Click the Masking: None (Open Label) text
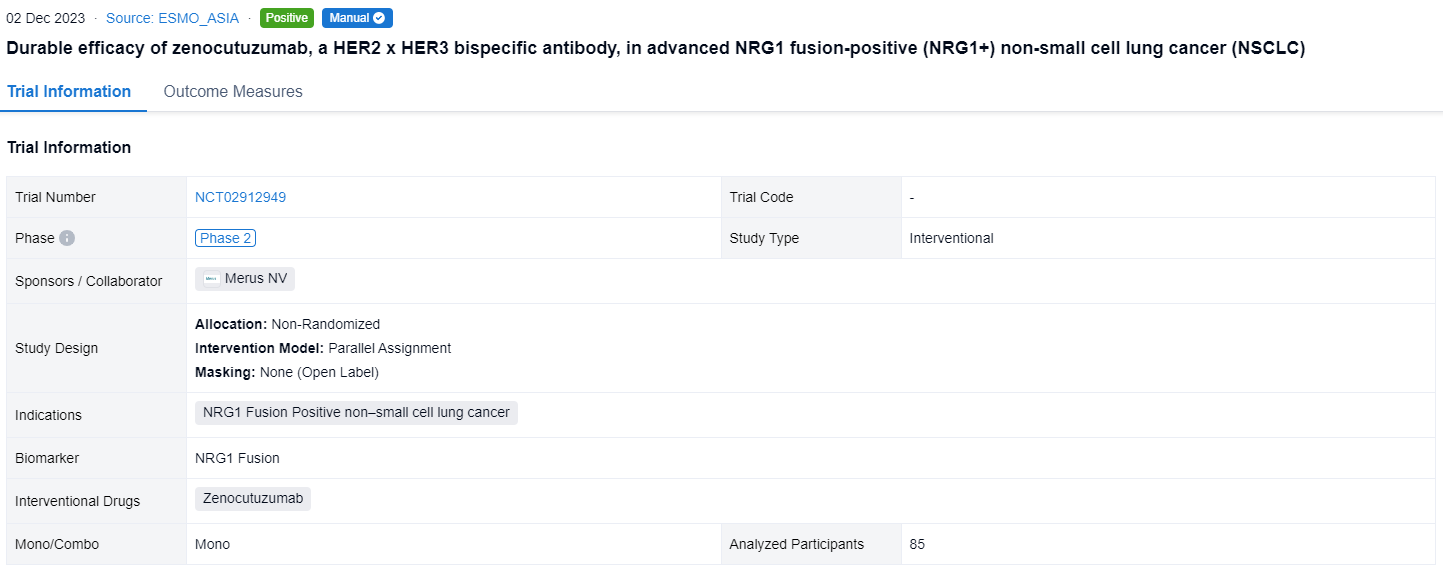This screenshot has width=1443, height=573. (287, 372)
